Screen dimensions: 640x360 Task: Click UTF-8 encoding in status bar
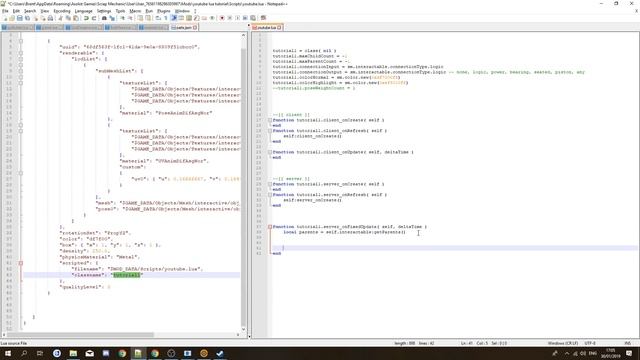click(x=590, y=343)
